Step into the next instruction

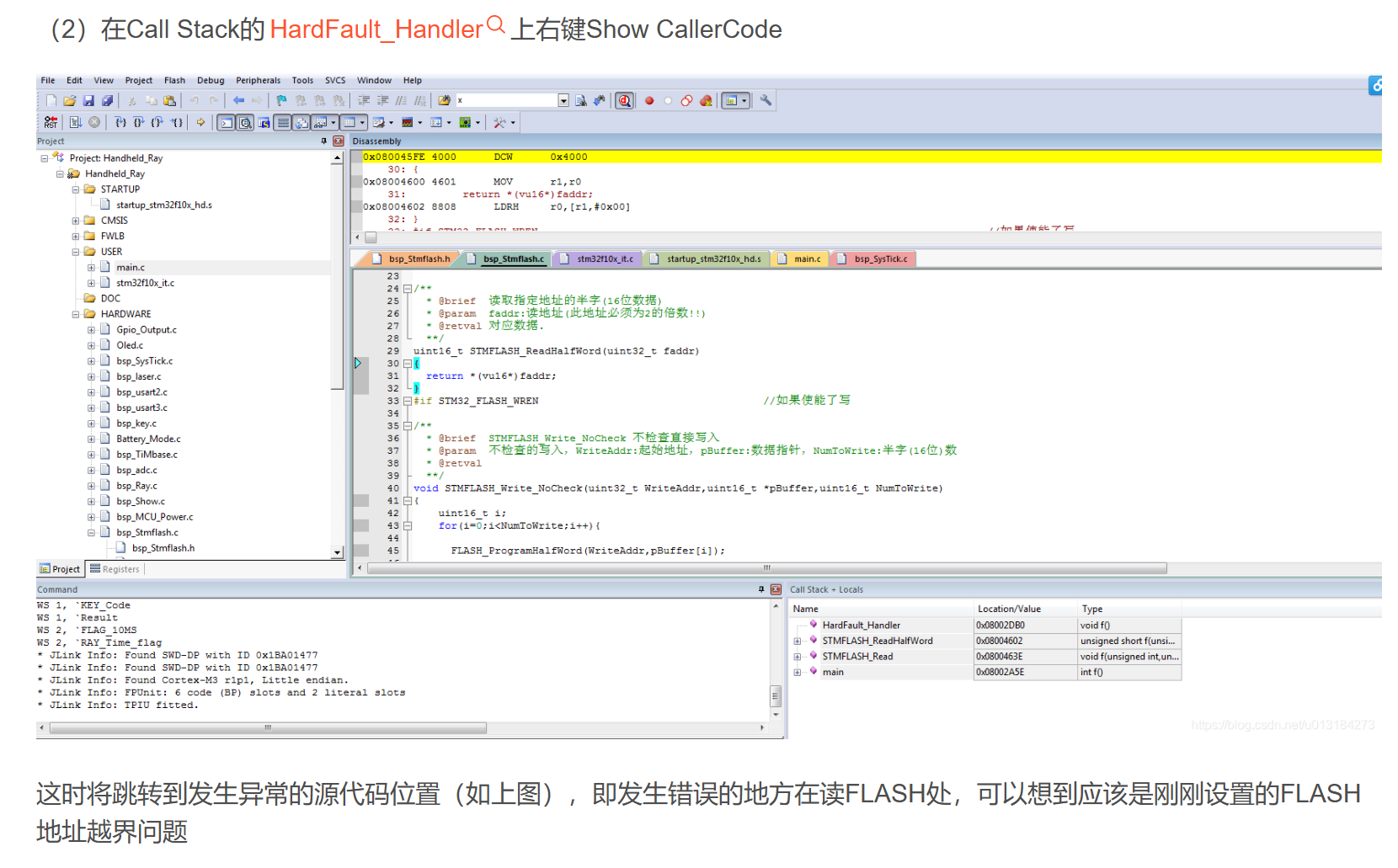pos(120,122)
